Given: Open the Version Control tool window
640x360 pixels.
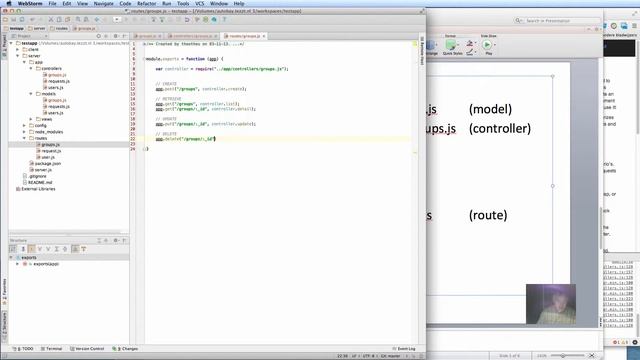Looking at the screenshot, I should [87, 349].
